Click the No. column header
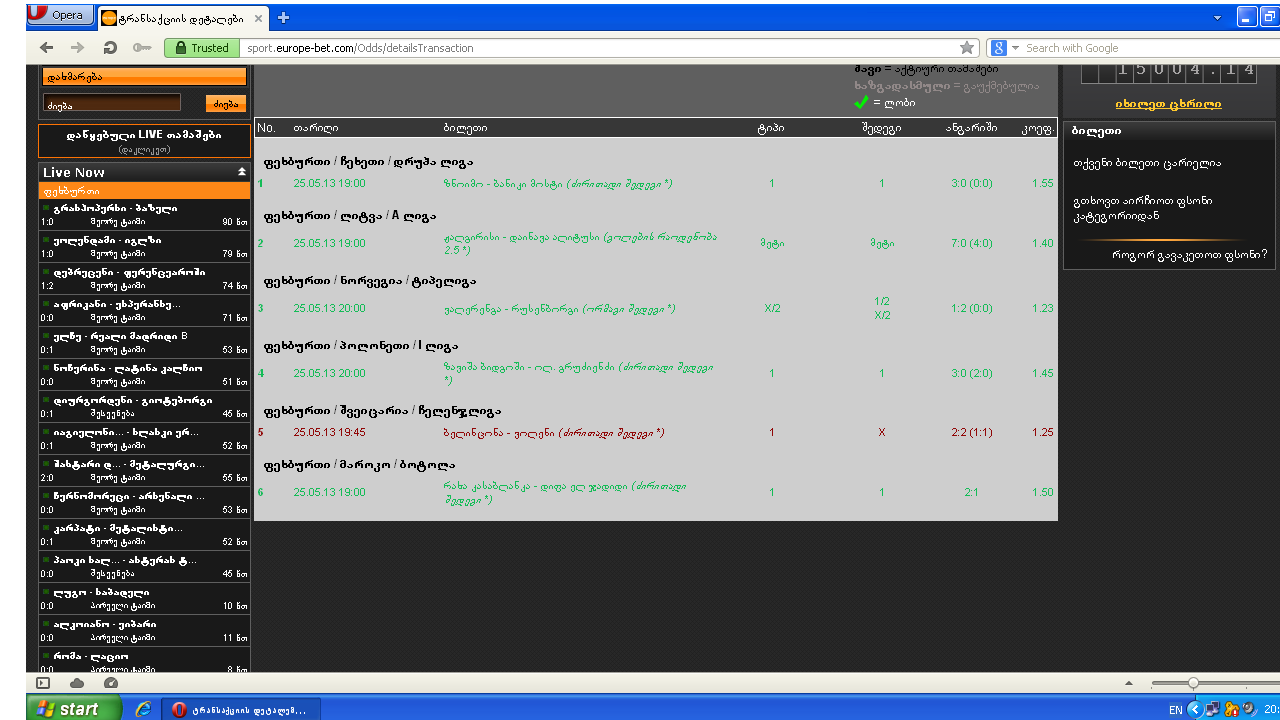 [x=266, y=128]
